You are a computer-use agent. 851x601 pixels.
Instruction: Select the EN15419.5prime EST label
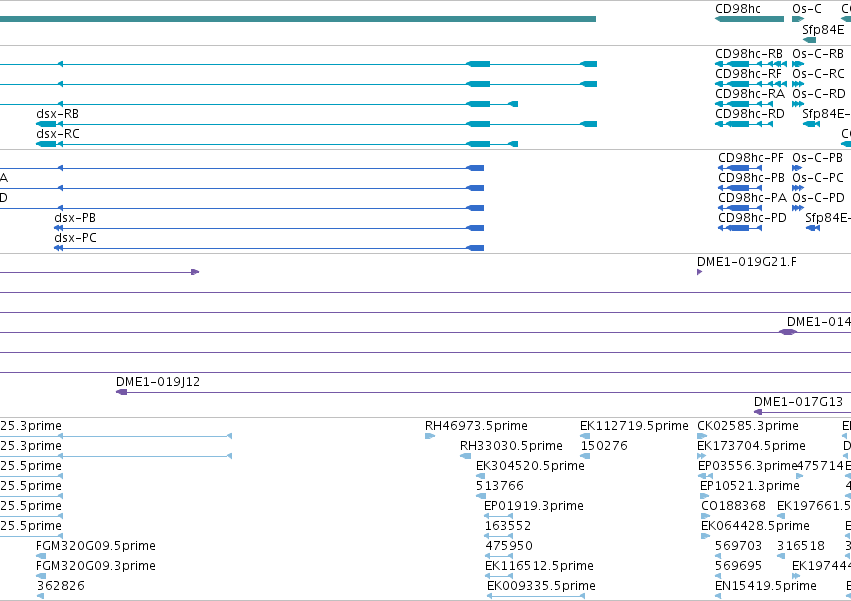tap(765, 586)
